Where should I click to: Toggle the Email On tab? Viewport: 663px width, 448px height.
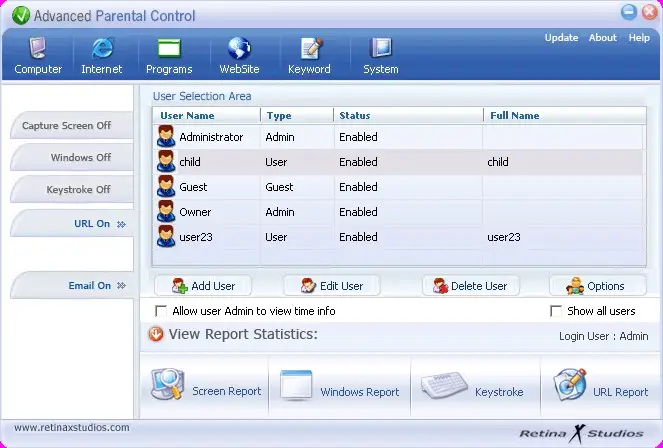click(x=71, y=286)
